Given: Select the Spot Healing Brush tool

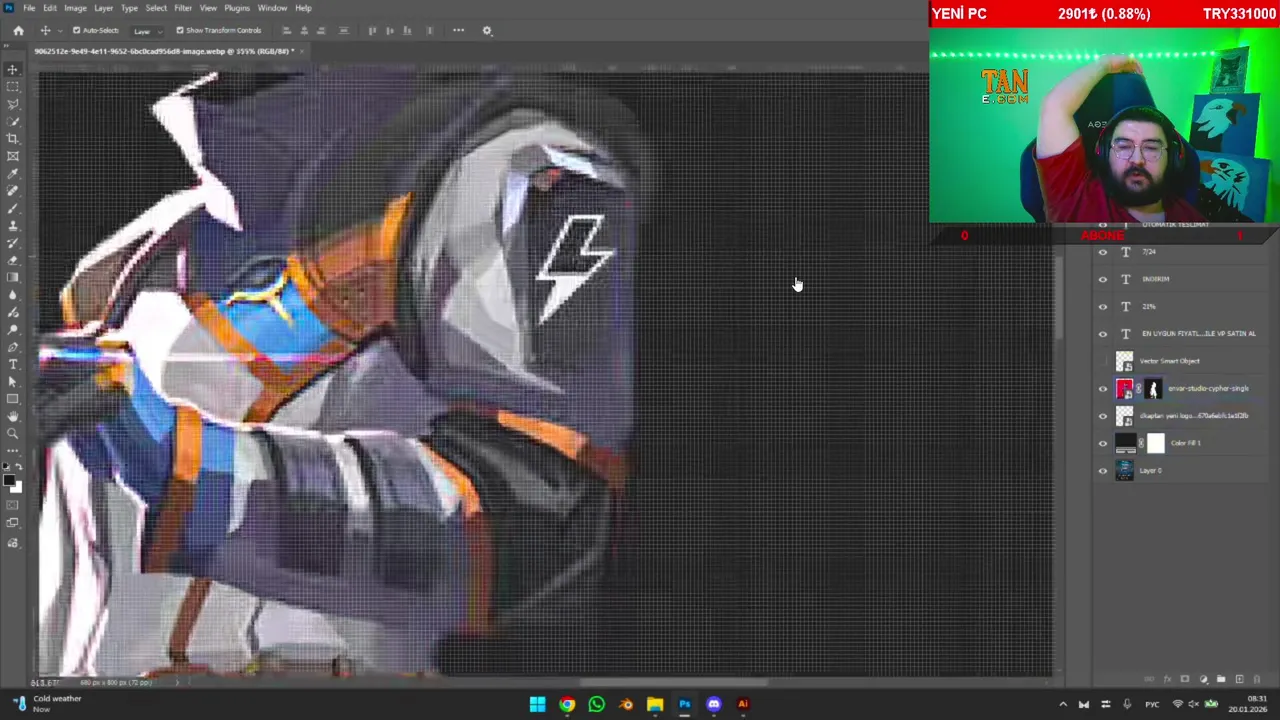Looking at the screenshot, I should 13,190.
